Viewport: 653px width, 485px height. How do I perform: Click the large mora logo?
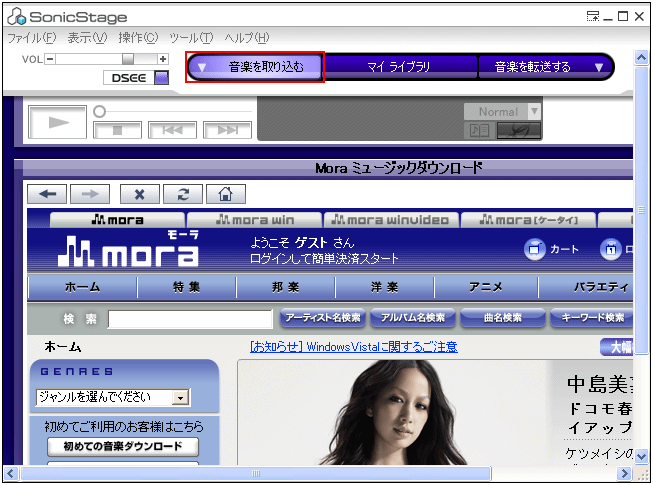click(128, 249)
